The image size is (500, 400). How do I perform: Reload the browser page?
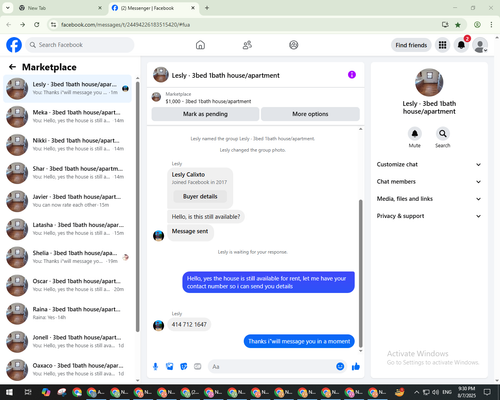(37, 25)
